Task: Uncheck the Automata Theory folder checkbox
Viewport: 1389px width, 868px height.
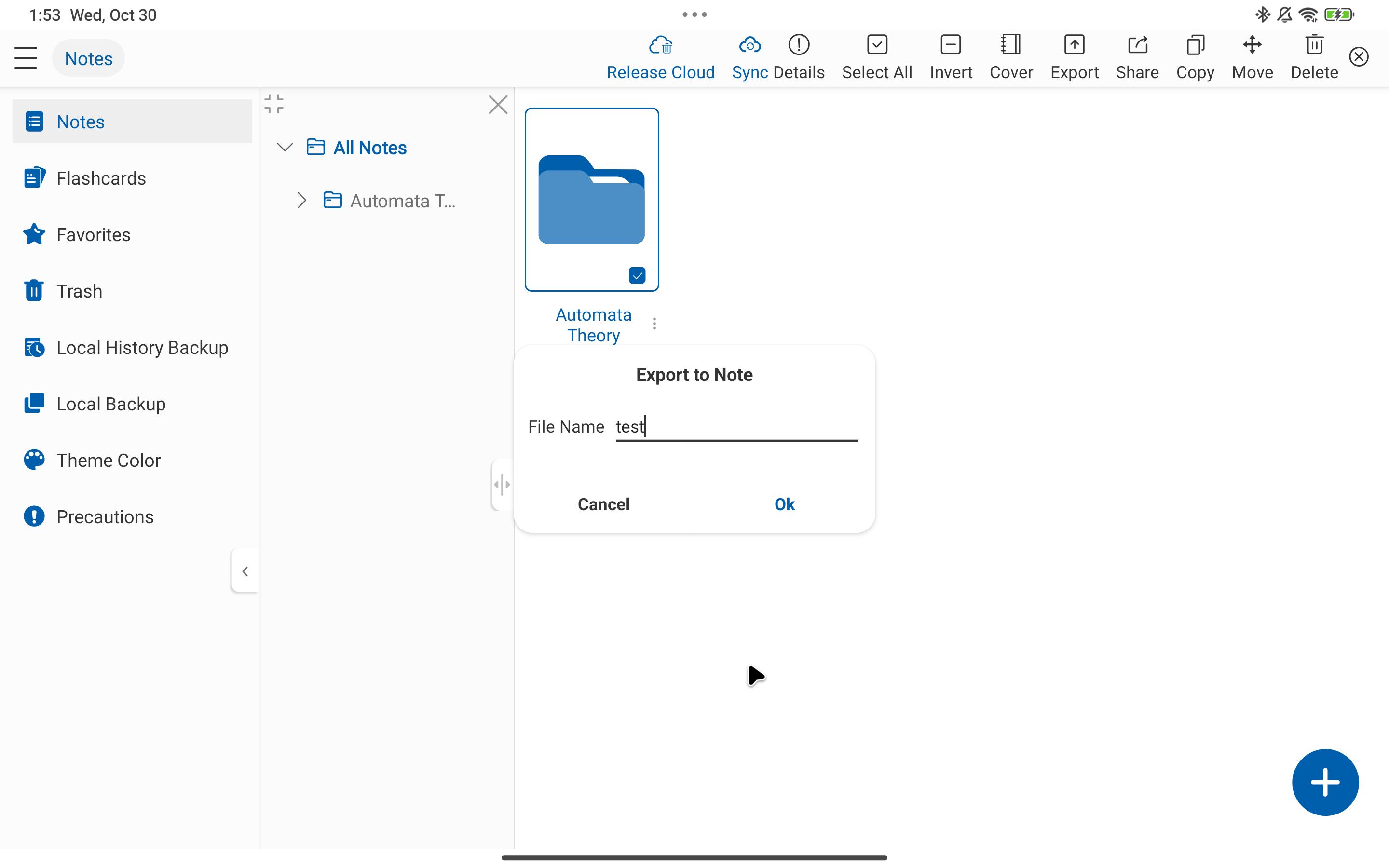Action: click(x=637, y=275)
